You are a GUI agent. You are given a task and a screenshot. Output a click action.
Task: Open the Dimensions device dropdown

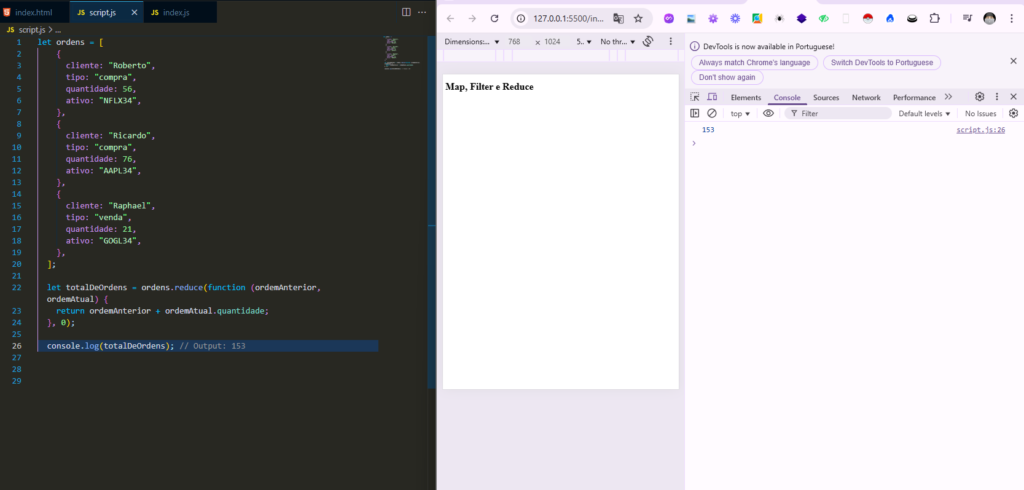coord(472,41)
